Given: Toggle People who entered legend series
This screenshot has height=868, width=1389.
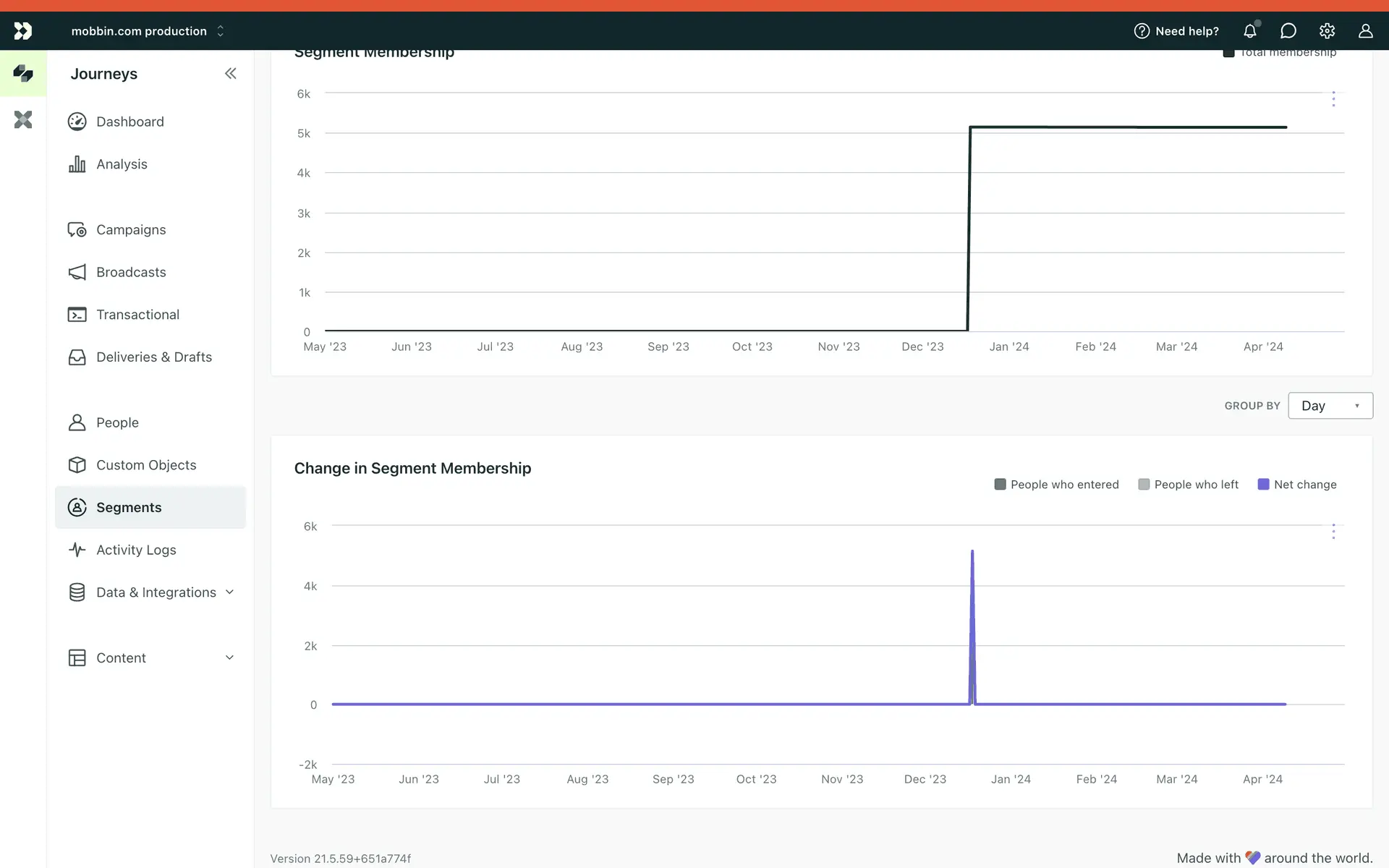Looking at the screenshot, I should [x=1056, y=485].
